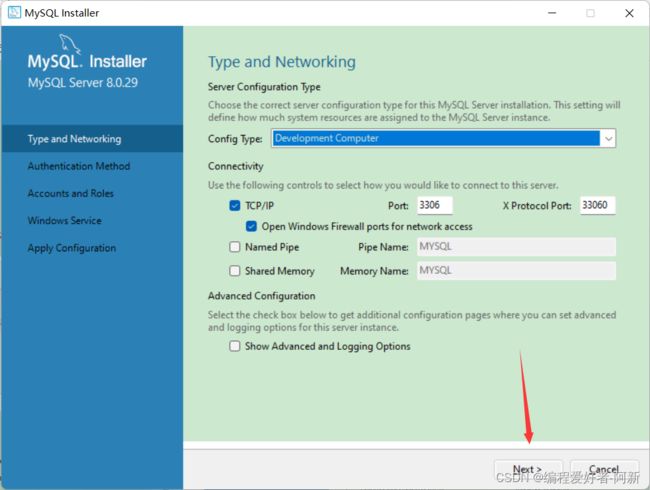Screen dimensions: 650x490
Task: Click the Connectivity section label
Action: 235,166
